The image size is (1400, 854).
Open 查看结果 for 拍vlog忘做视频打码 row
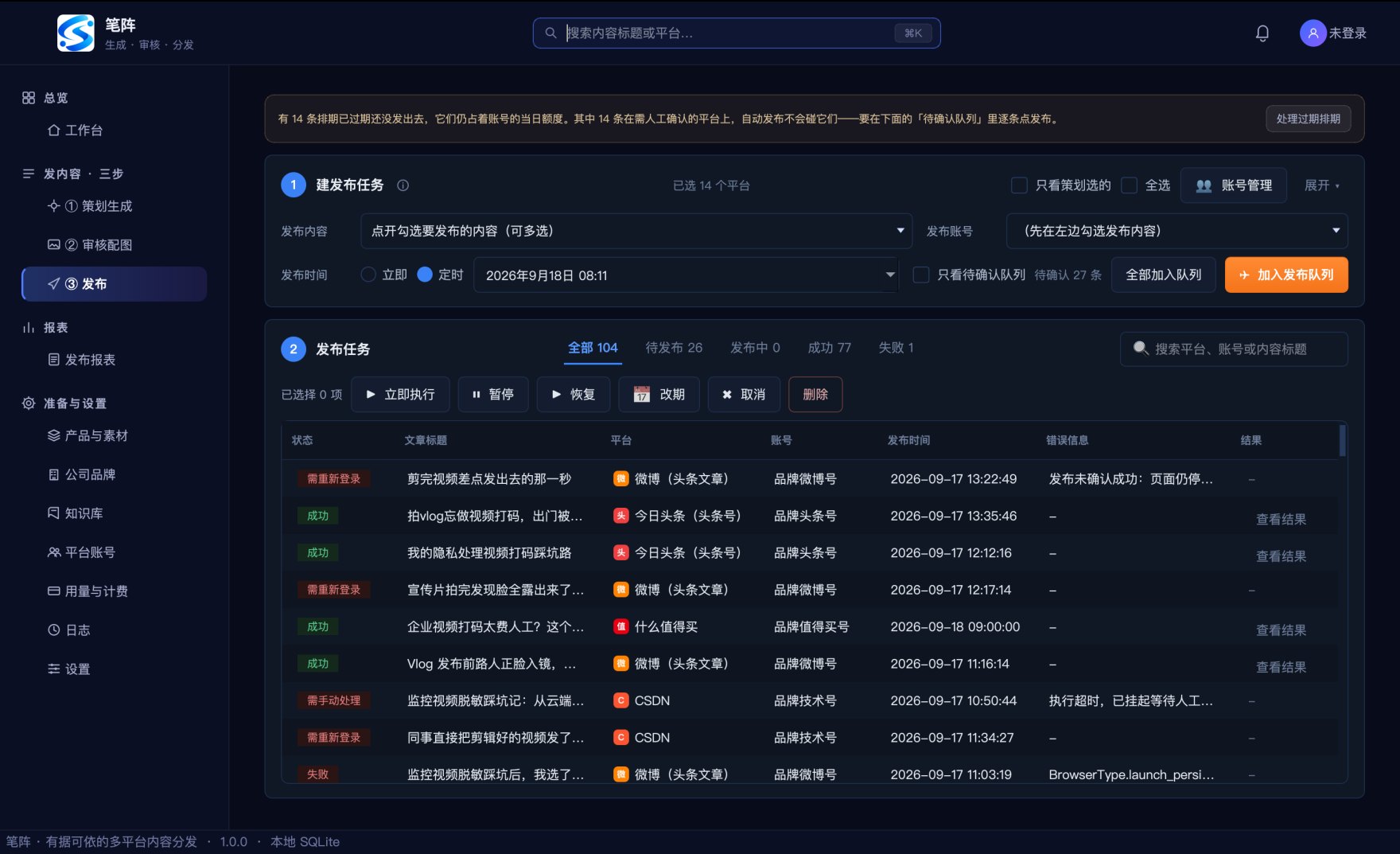[1281, 519]
